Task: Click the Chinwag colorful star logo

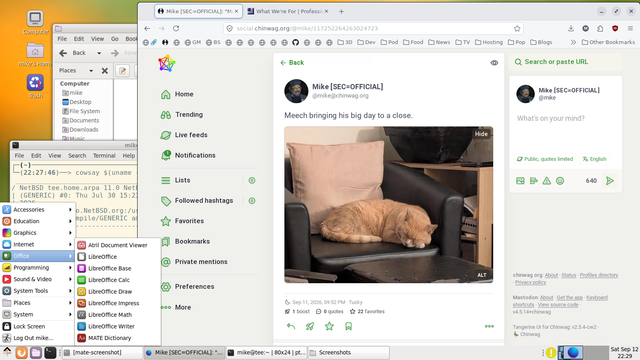Action: (167, 64)
